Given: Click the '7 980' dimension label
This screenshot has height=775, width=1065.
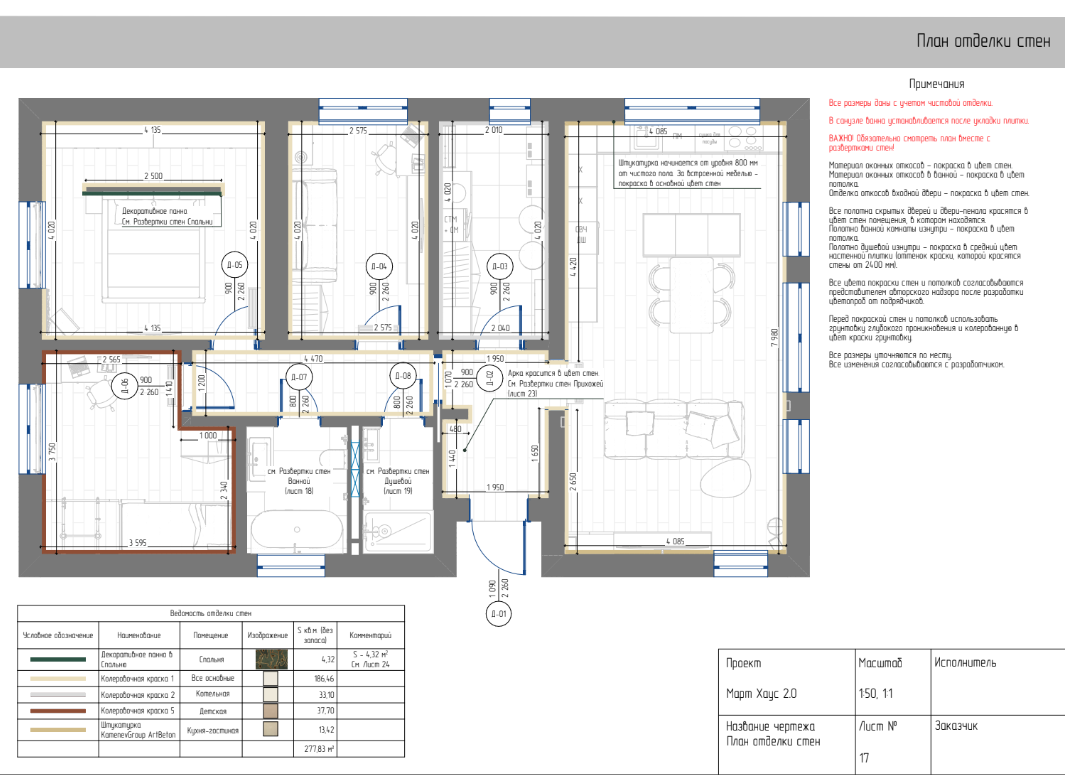Looking at the screenshot, I should [x=775, y=338].
